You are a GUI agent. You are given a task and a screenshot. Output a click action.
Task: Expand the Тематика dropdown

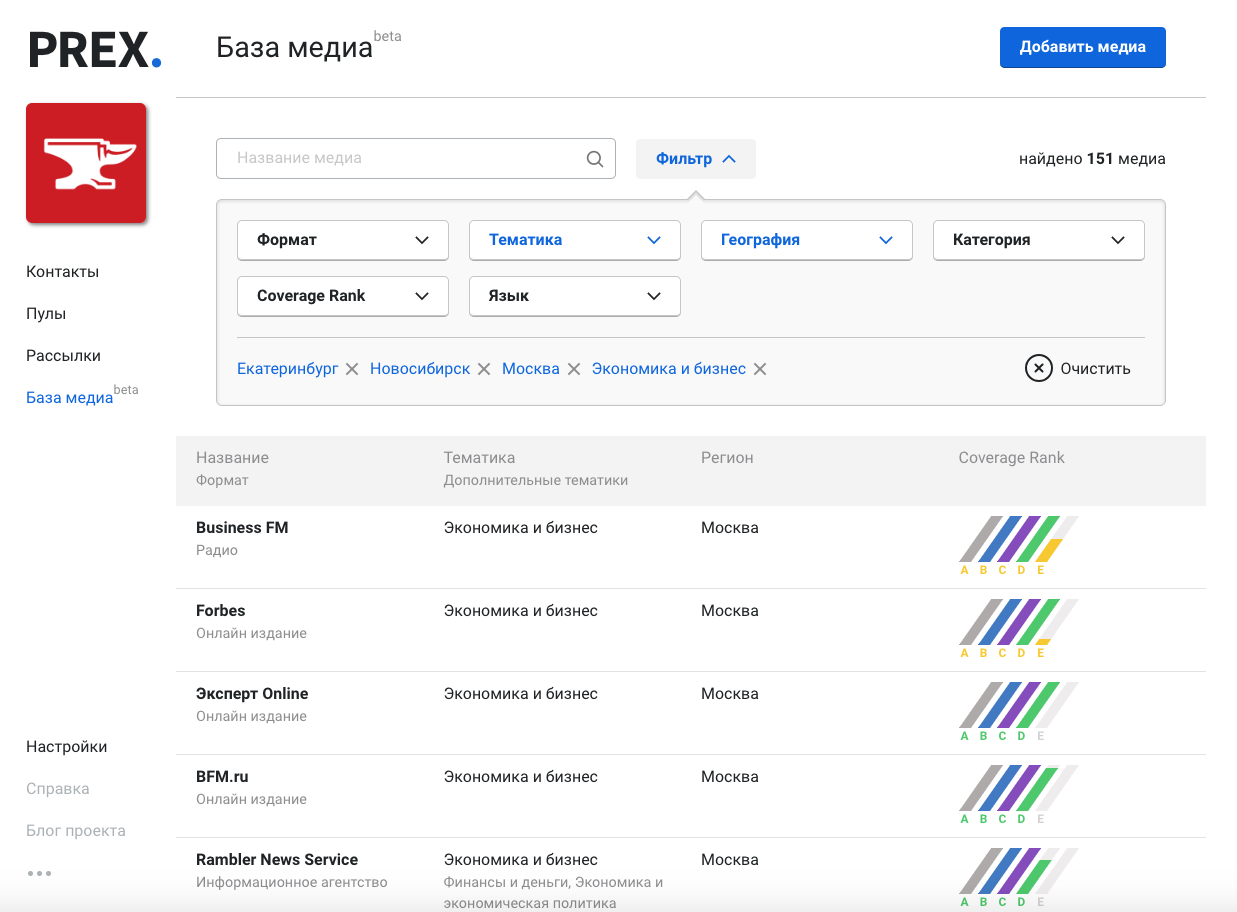click(x=575, y=240)
